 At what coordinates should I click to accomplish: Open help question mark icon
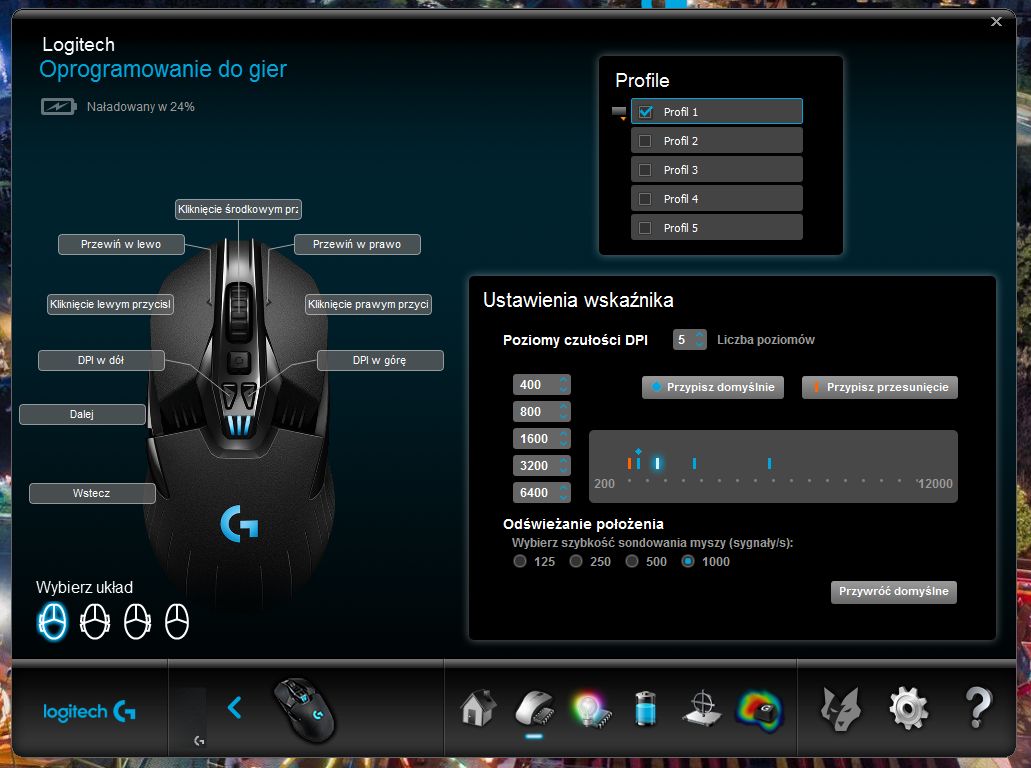[x=978, y=708]
